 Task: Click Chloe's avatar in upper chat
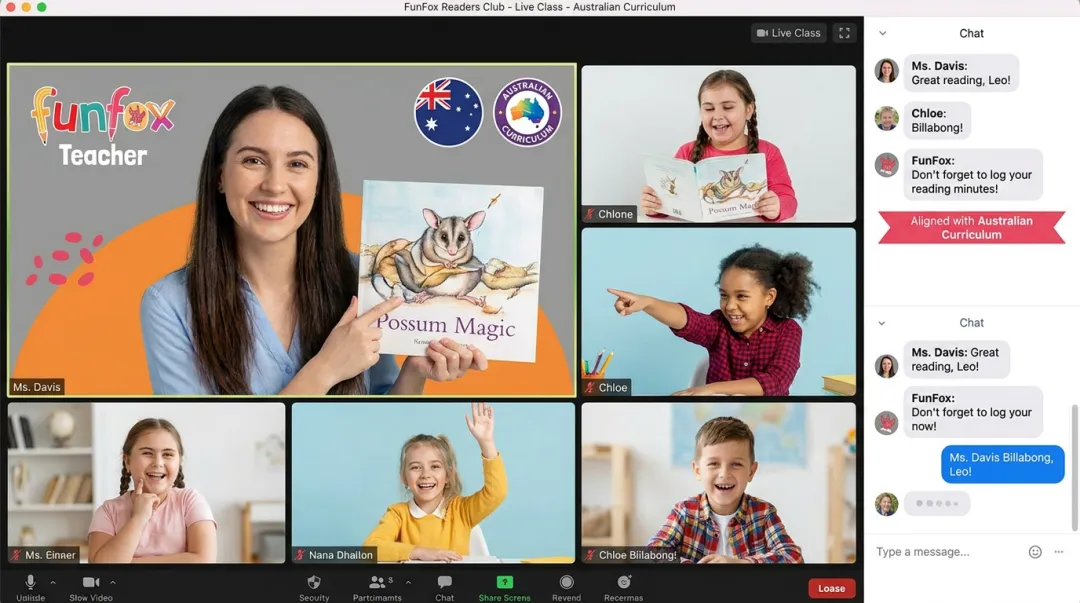click(x=886, y=119)
